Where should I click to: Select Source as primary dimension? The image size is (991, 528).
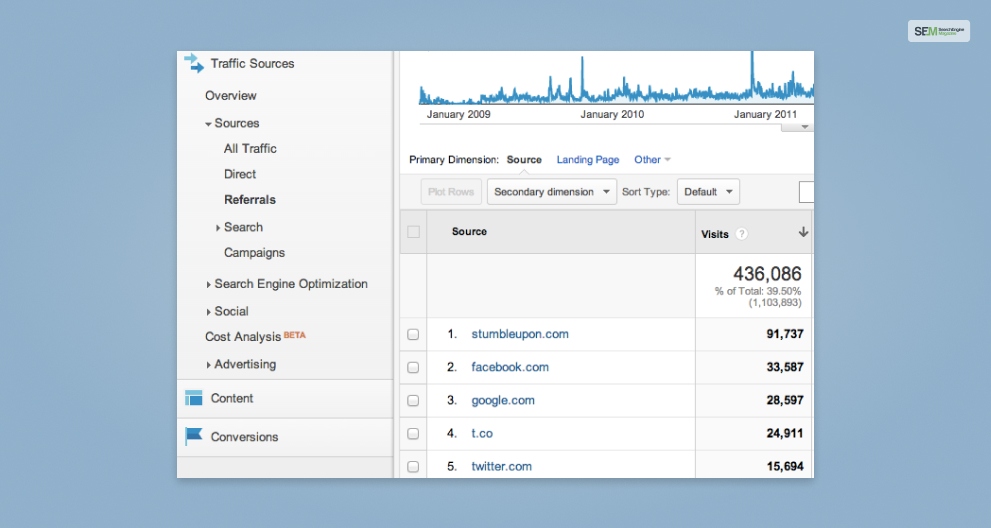tap(524, 159)
